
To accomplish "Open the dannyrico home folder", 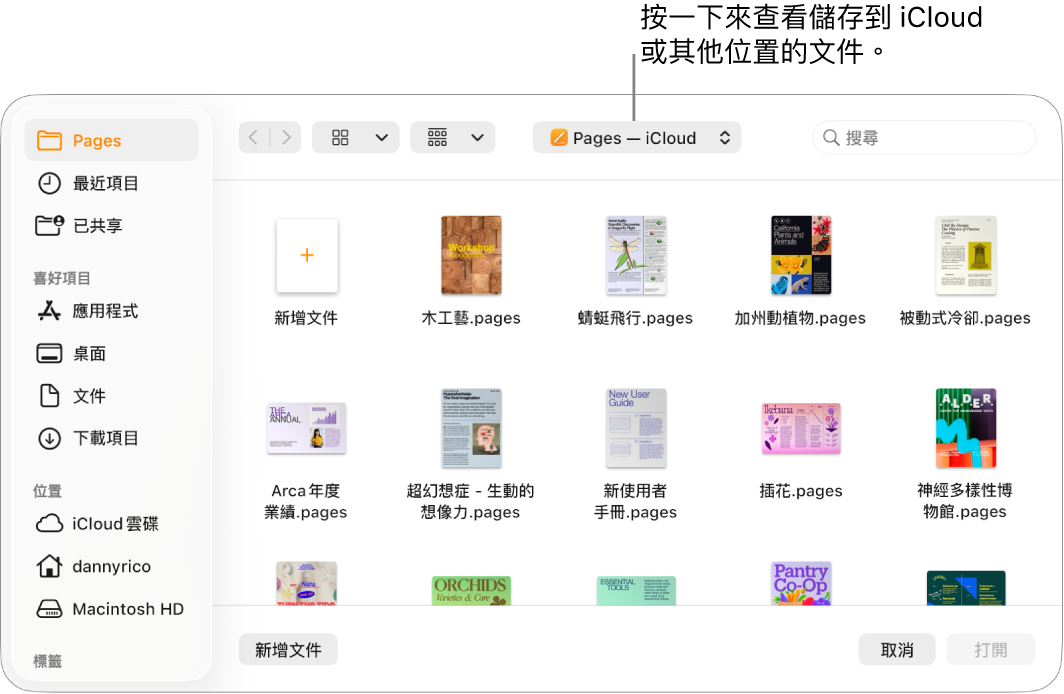I will tap(110, 566).
